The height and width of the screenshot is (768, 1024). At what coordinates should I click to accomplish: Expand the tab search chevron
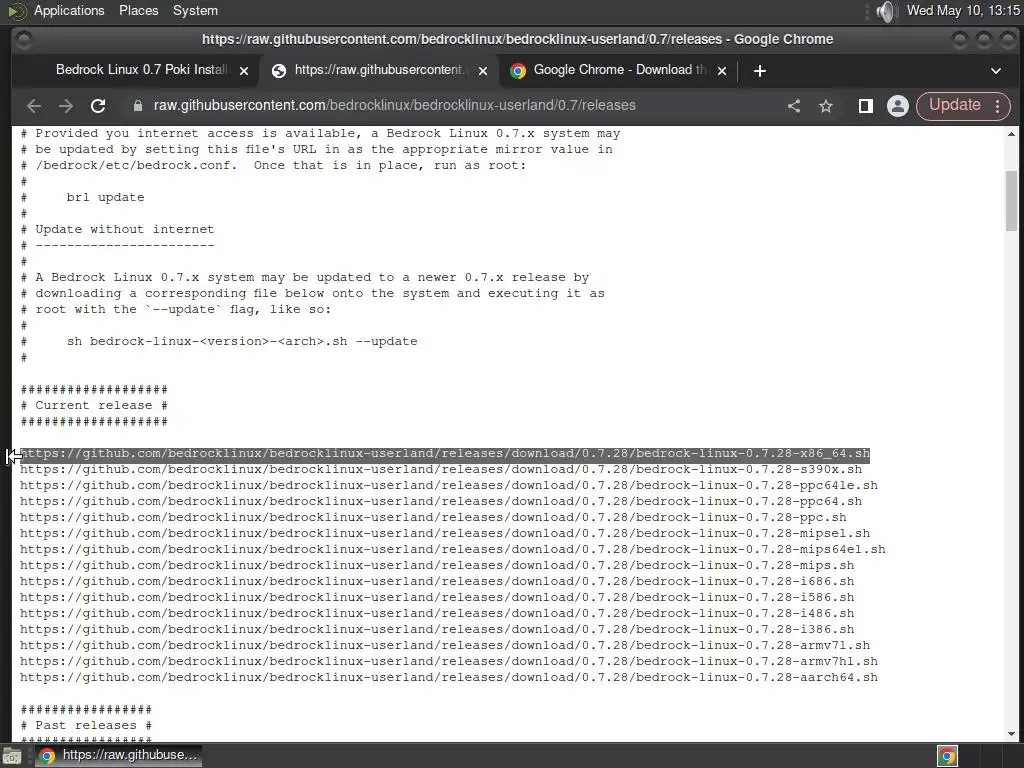pos(996,71)
